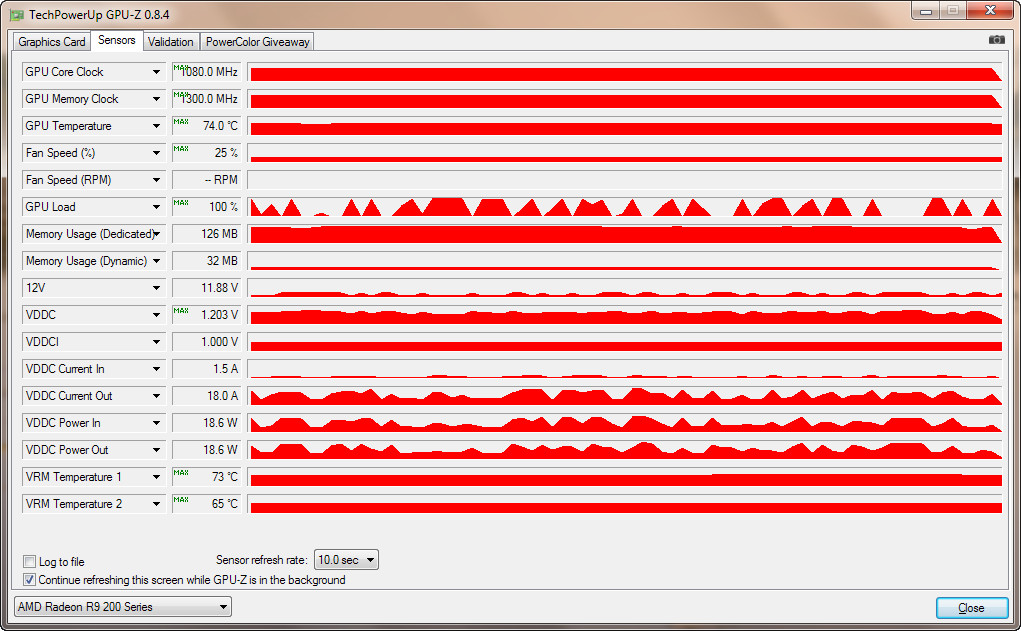Expand the Fan Speed (RPM) sensor dropdown

pos(156,180)
